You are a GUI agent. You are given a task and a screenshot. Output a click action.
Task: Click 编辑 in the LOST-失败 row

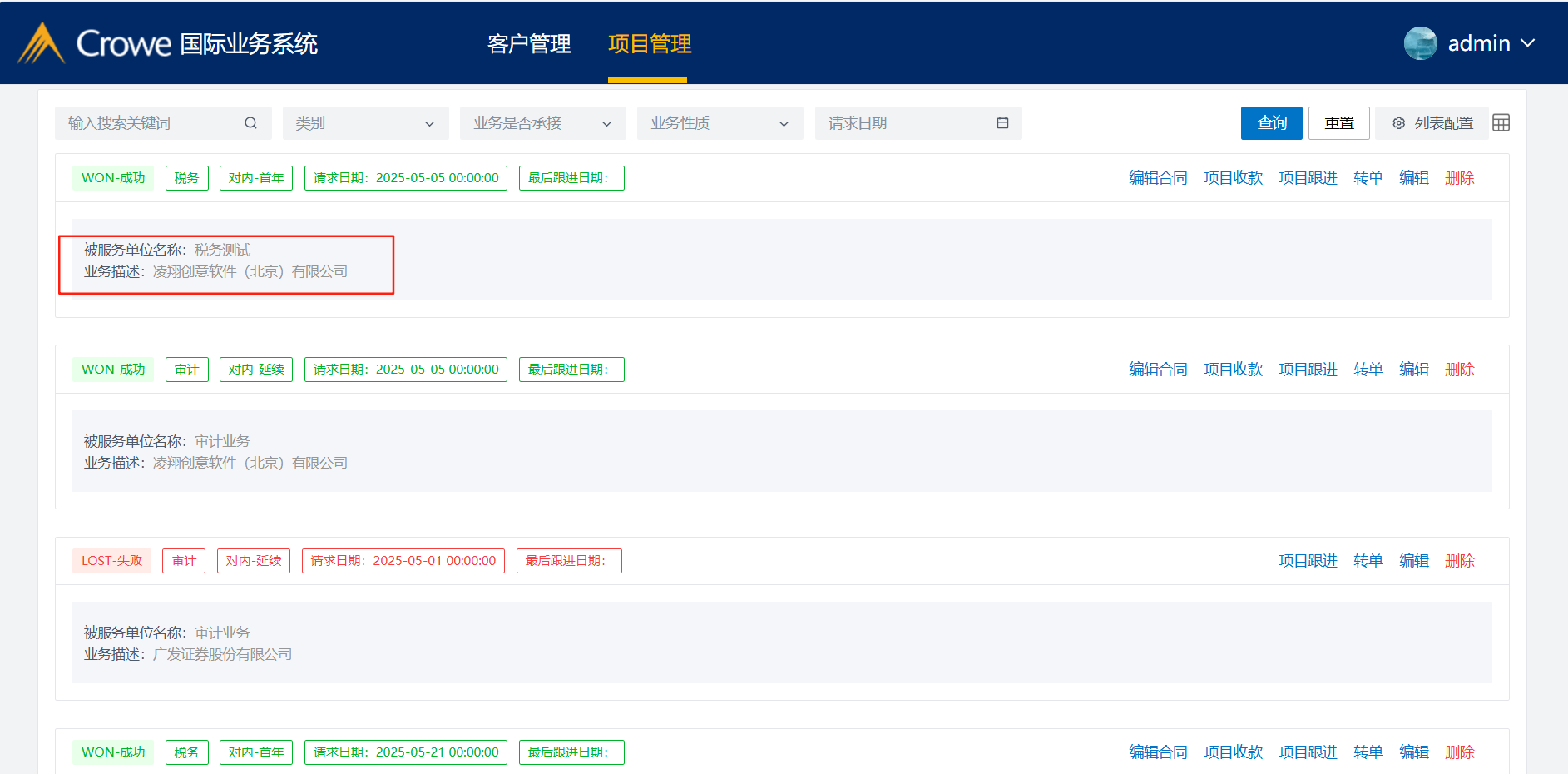pos(1414,561)
